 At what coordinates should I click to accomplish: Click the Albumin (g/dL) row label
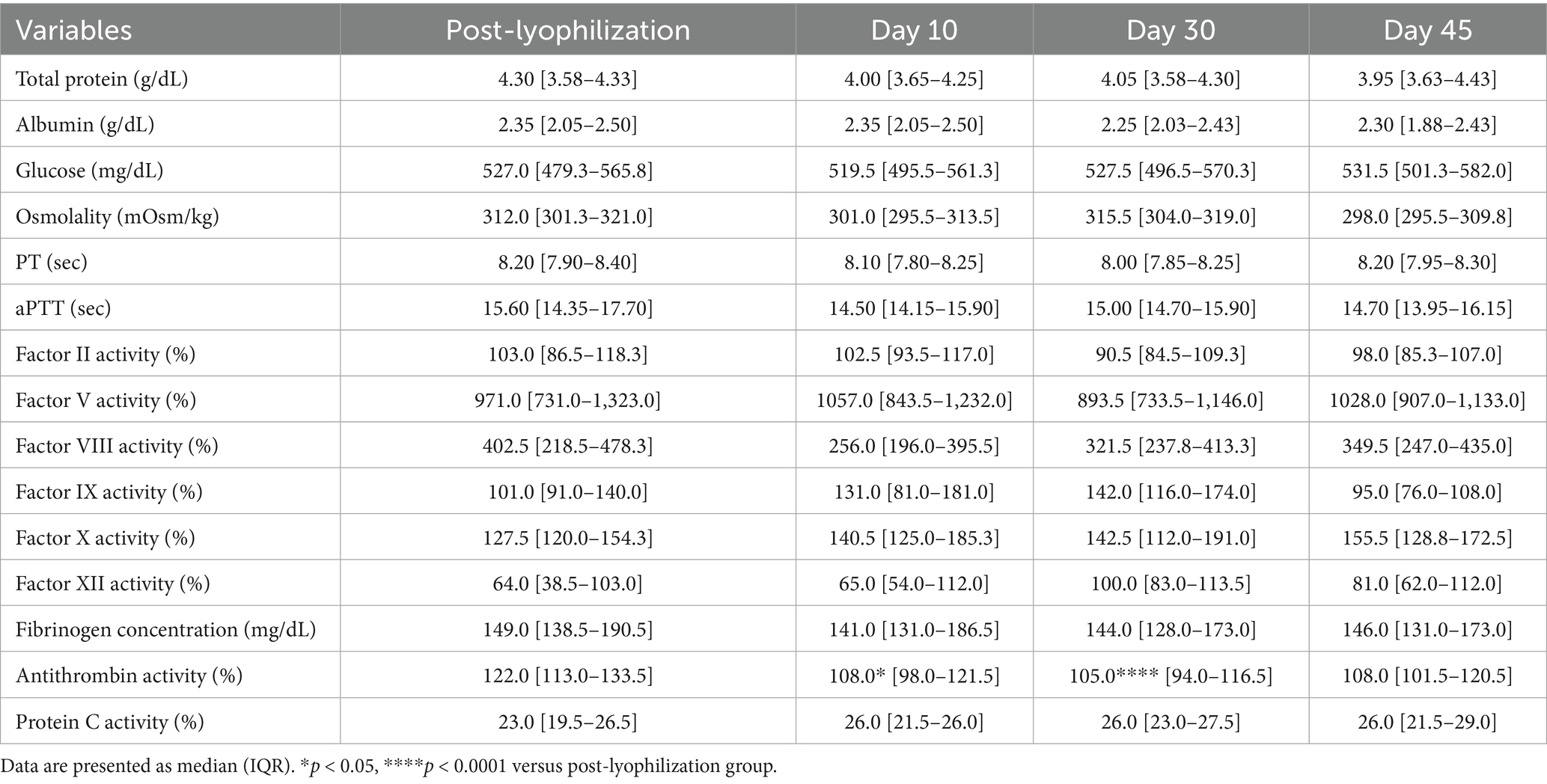[x=85, y=124]
